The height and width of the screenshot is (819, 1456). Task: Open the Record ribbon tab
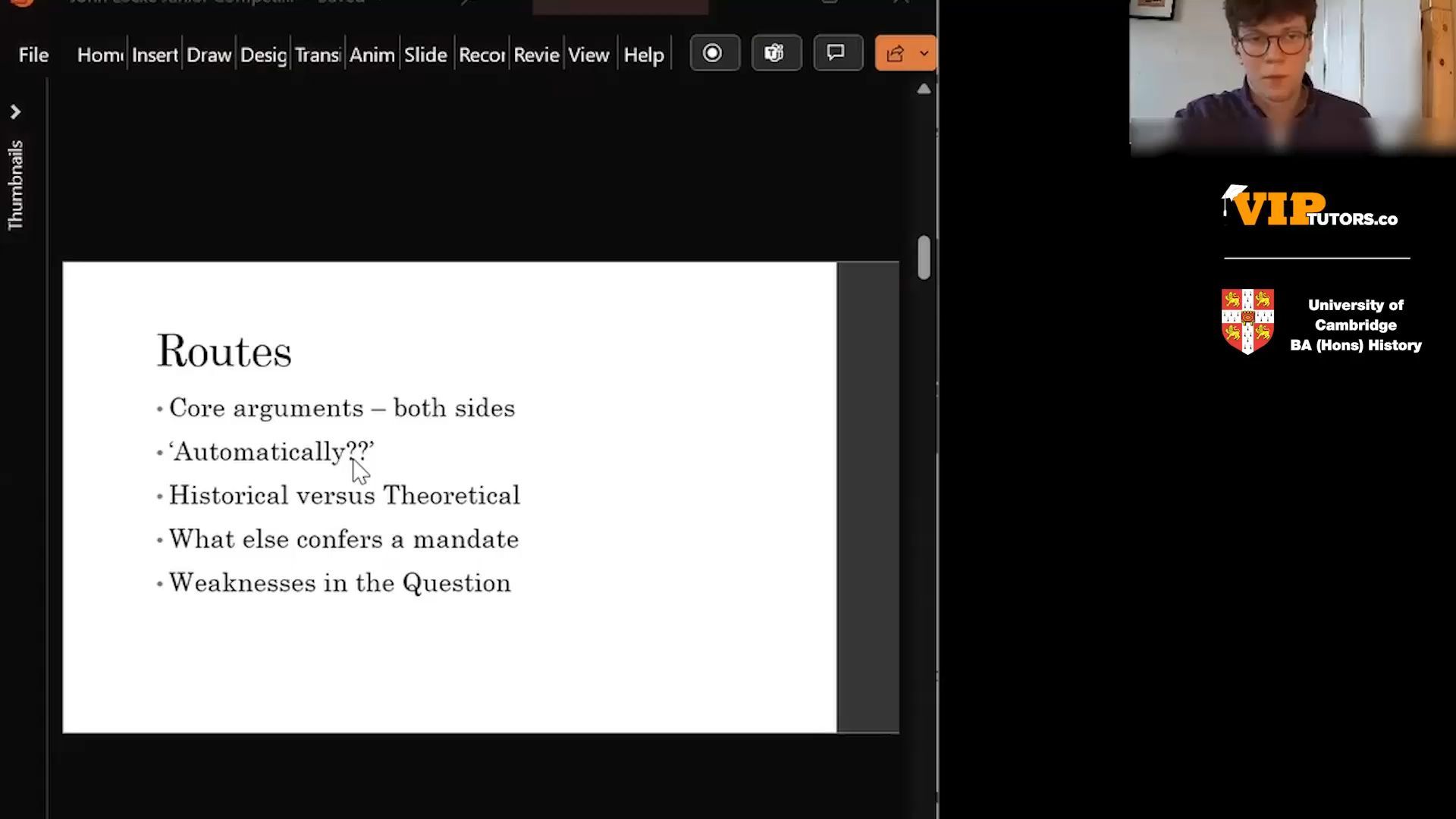482,55
